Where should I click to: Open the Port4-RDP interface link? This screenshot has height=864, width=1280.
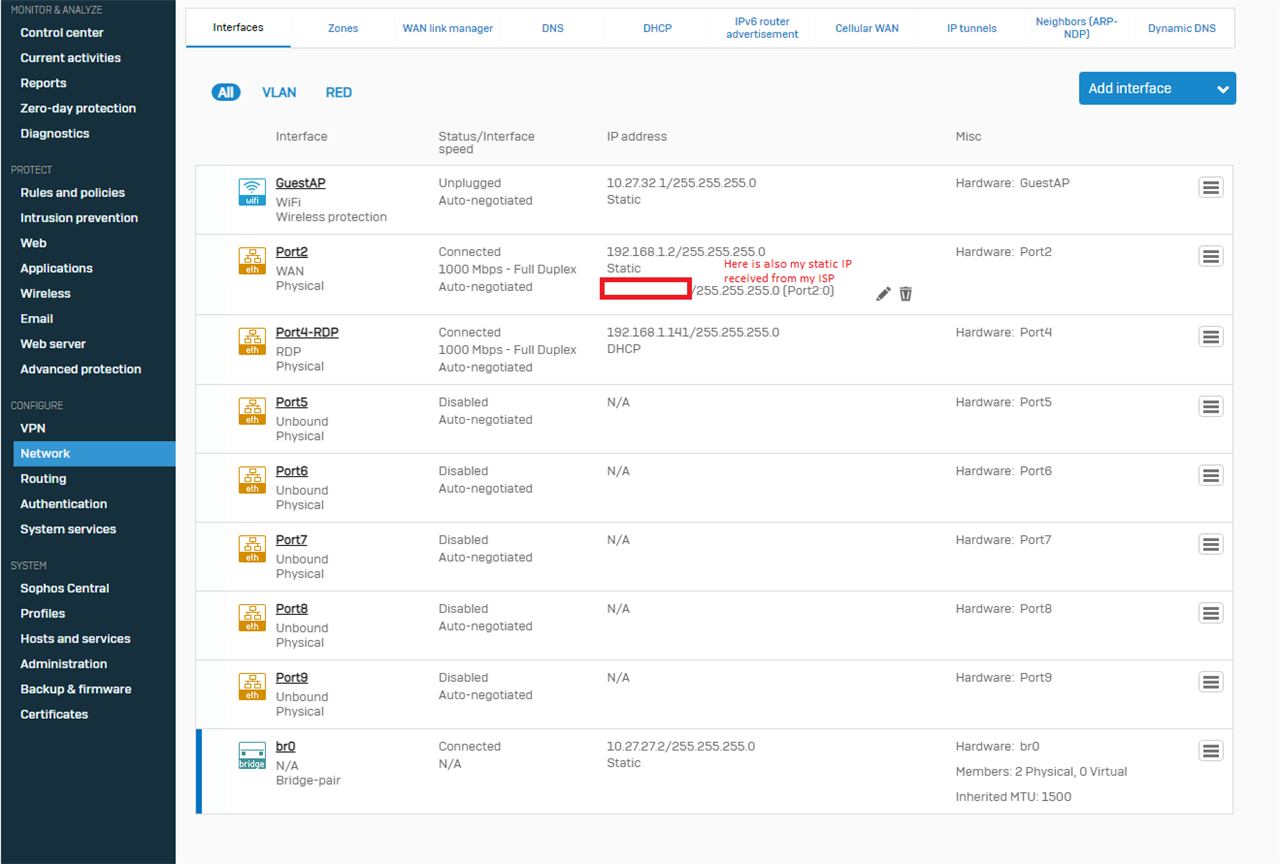307,332
